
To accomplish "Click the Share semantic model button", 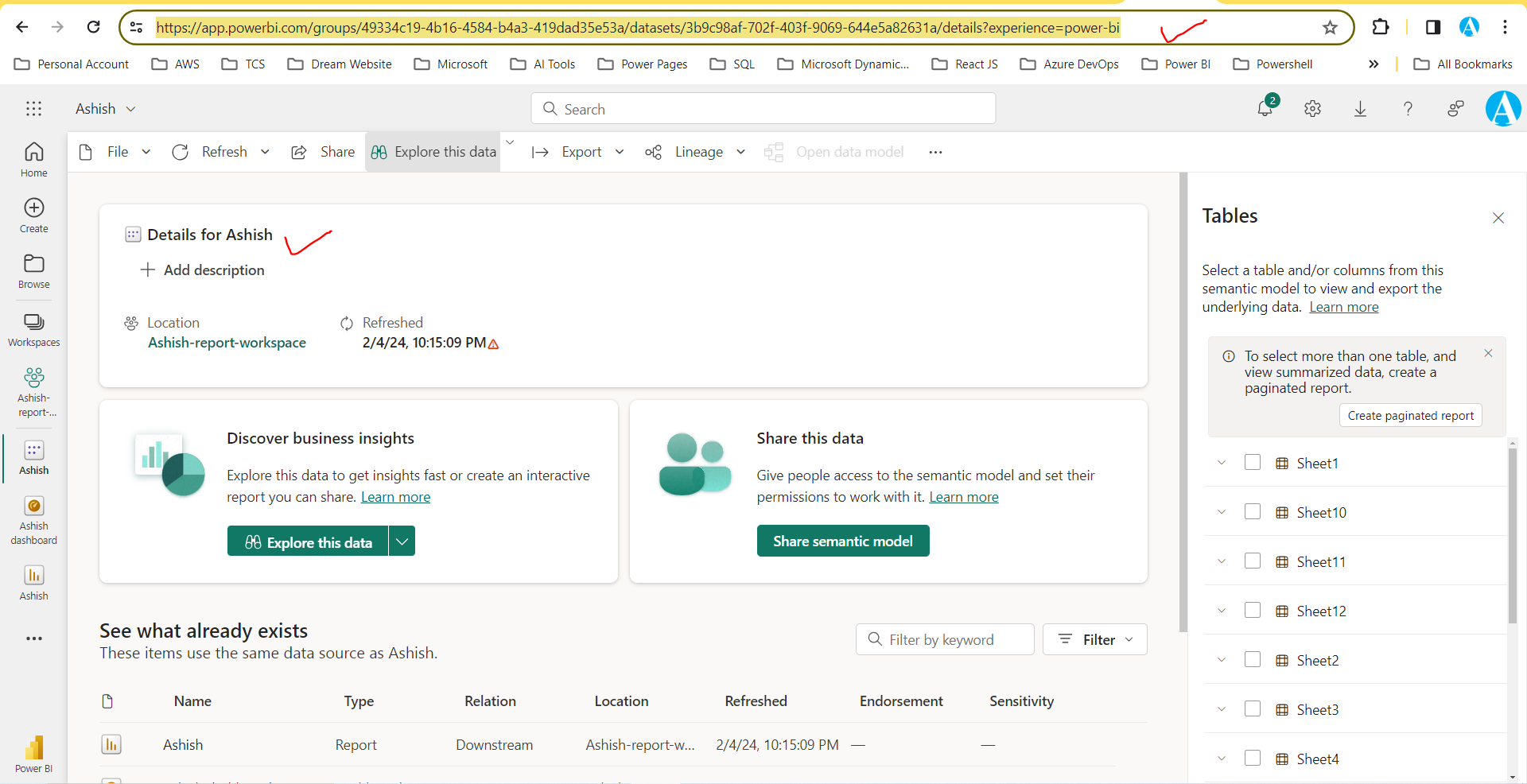I will coord(843,541).
